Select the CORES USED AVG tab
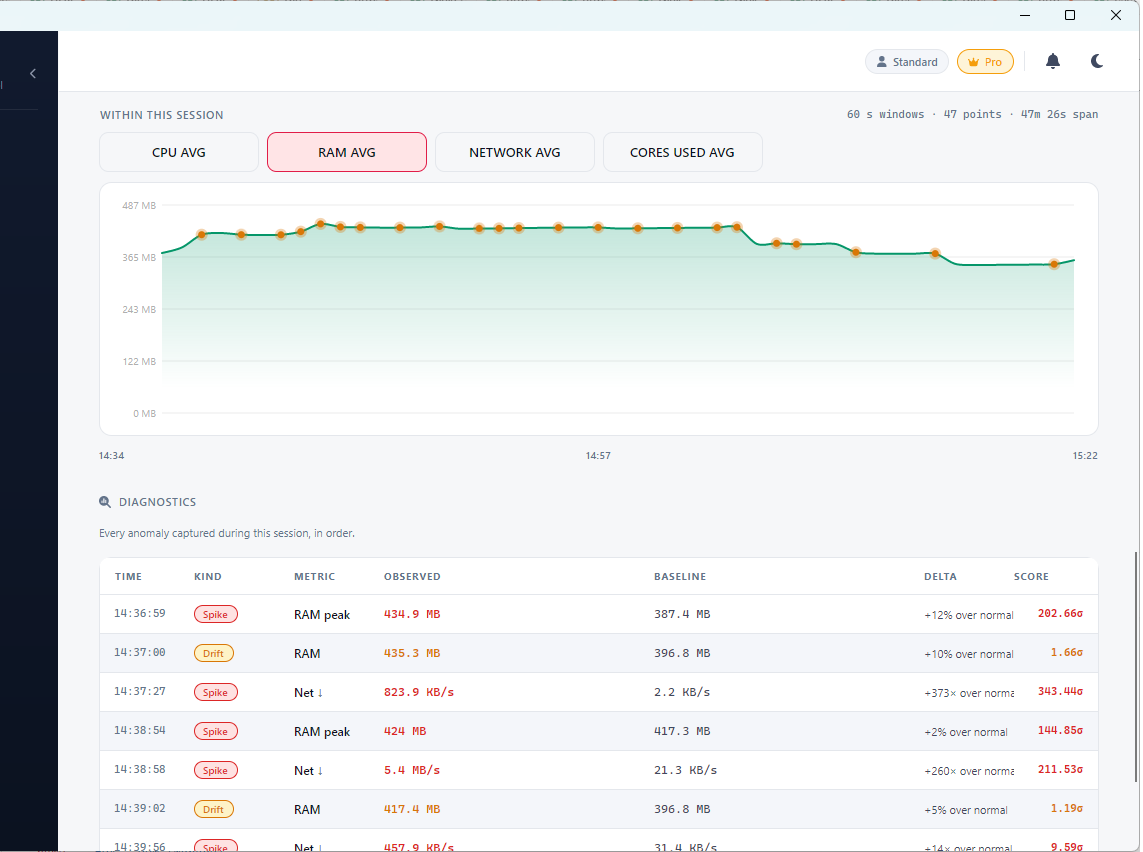Screen dimensions: 1143x852 [682, 152]
